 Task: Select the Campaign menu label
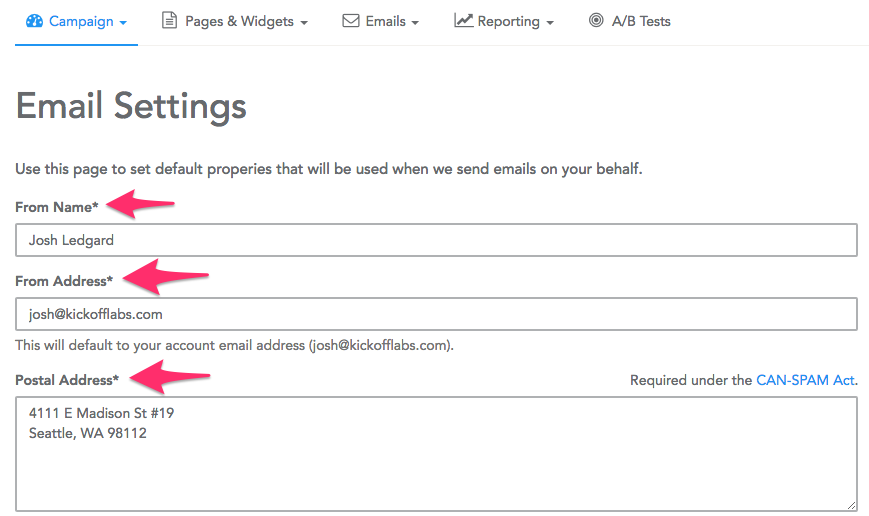coord(81,21)
